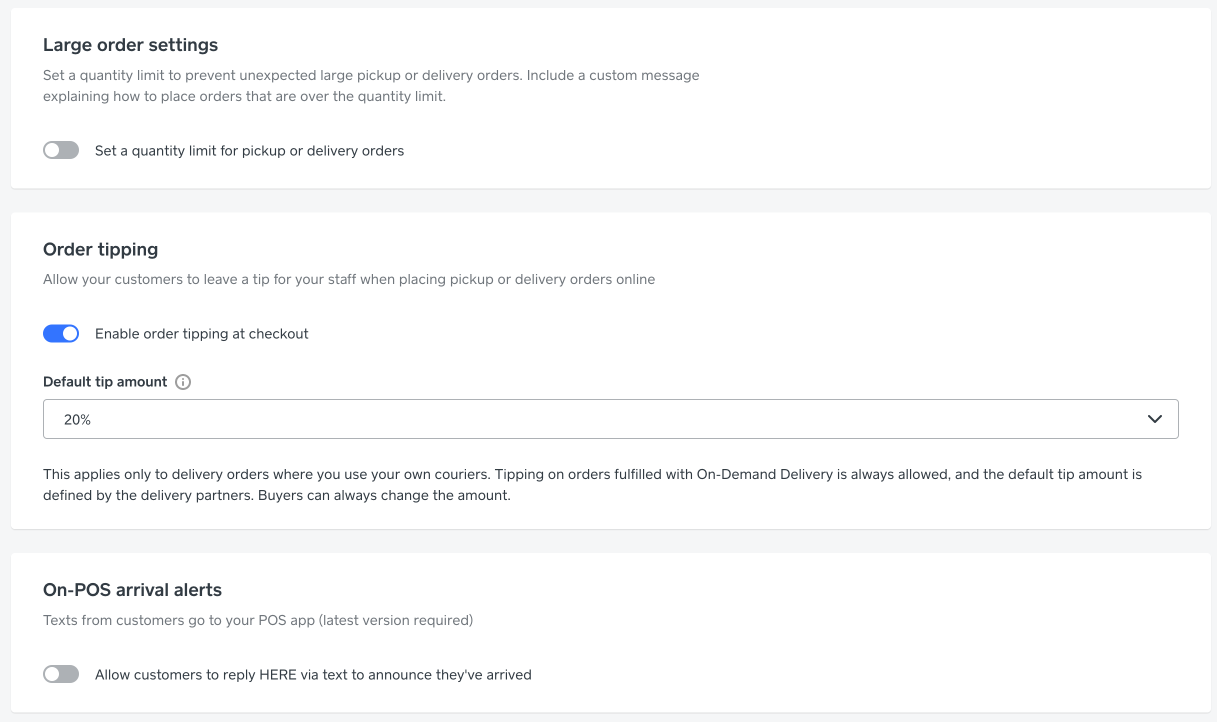Click the 'Default tip amount' field label
The height and width of the screenshot is (722, 1217).
(105, 382)
